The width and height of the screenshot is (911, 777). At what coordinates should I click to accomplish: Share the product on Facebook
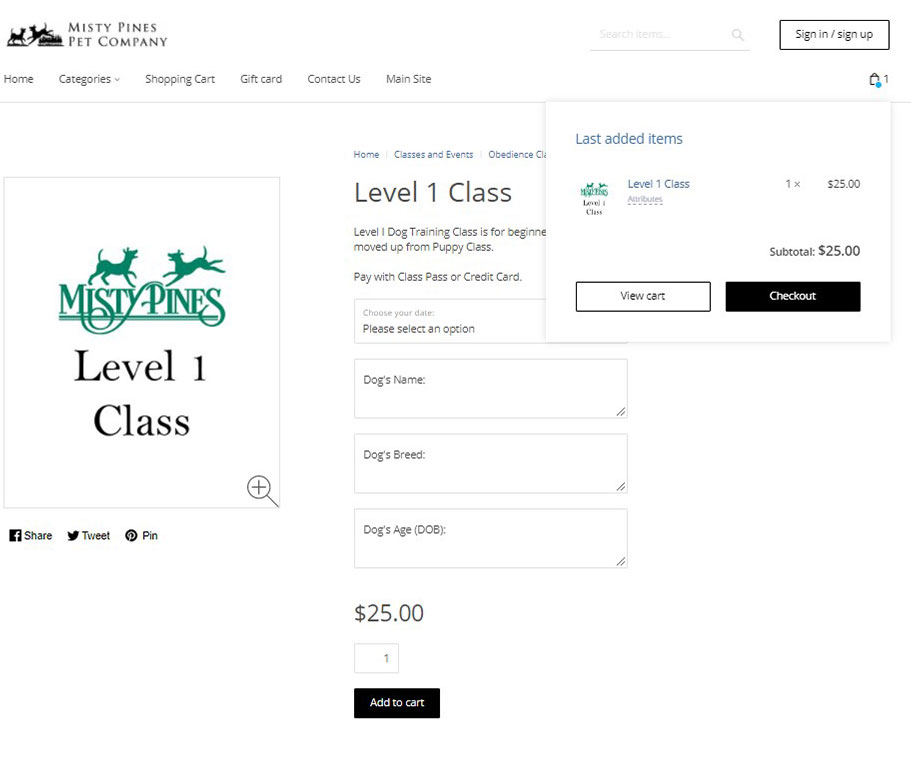(x=31, y=535)
